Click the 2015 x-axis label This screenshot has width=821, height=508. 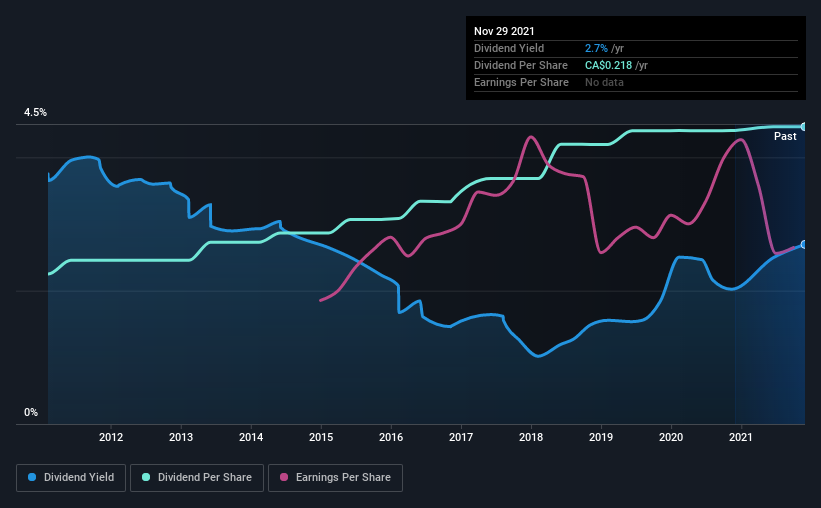tap(321, 437)
